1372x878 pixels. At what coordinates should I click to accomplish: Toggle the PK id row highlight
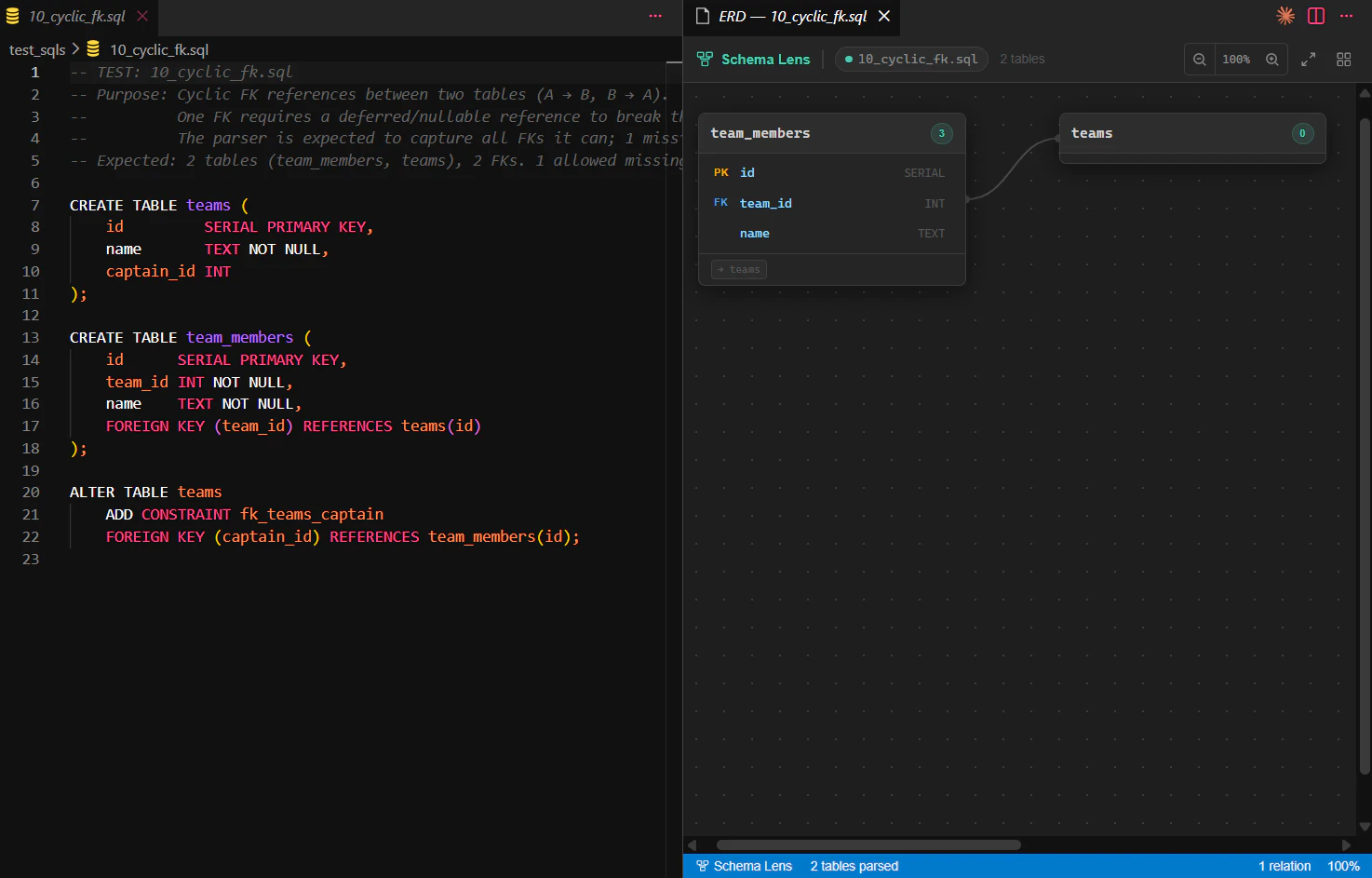pos(831,172)
